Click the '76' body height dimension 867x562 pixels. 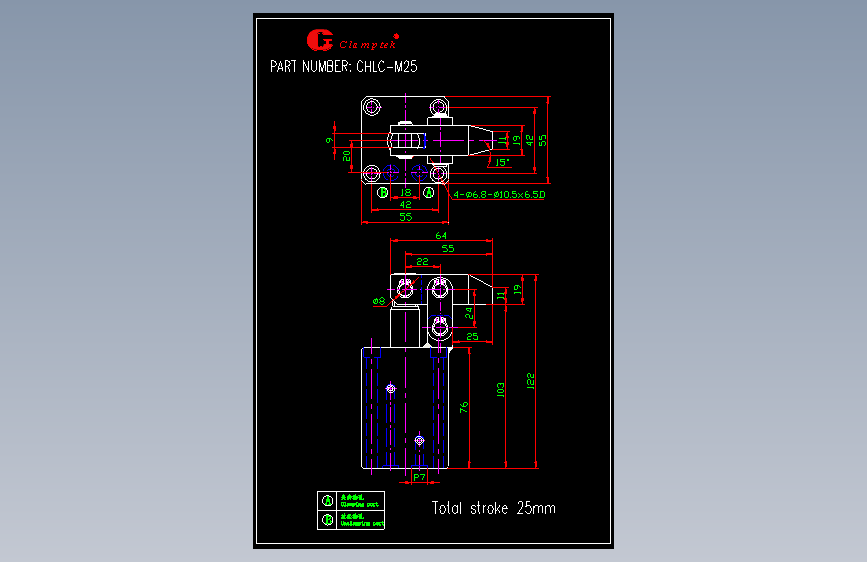coord(464,408)
